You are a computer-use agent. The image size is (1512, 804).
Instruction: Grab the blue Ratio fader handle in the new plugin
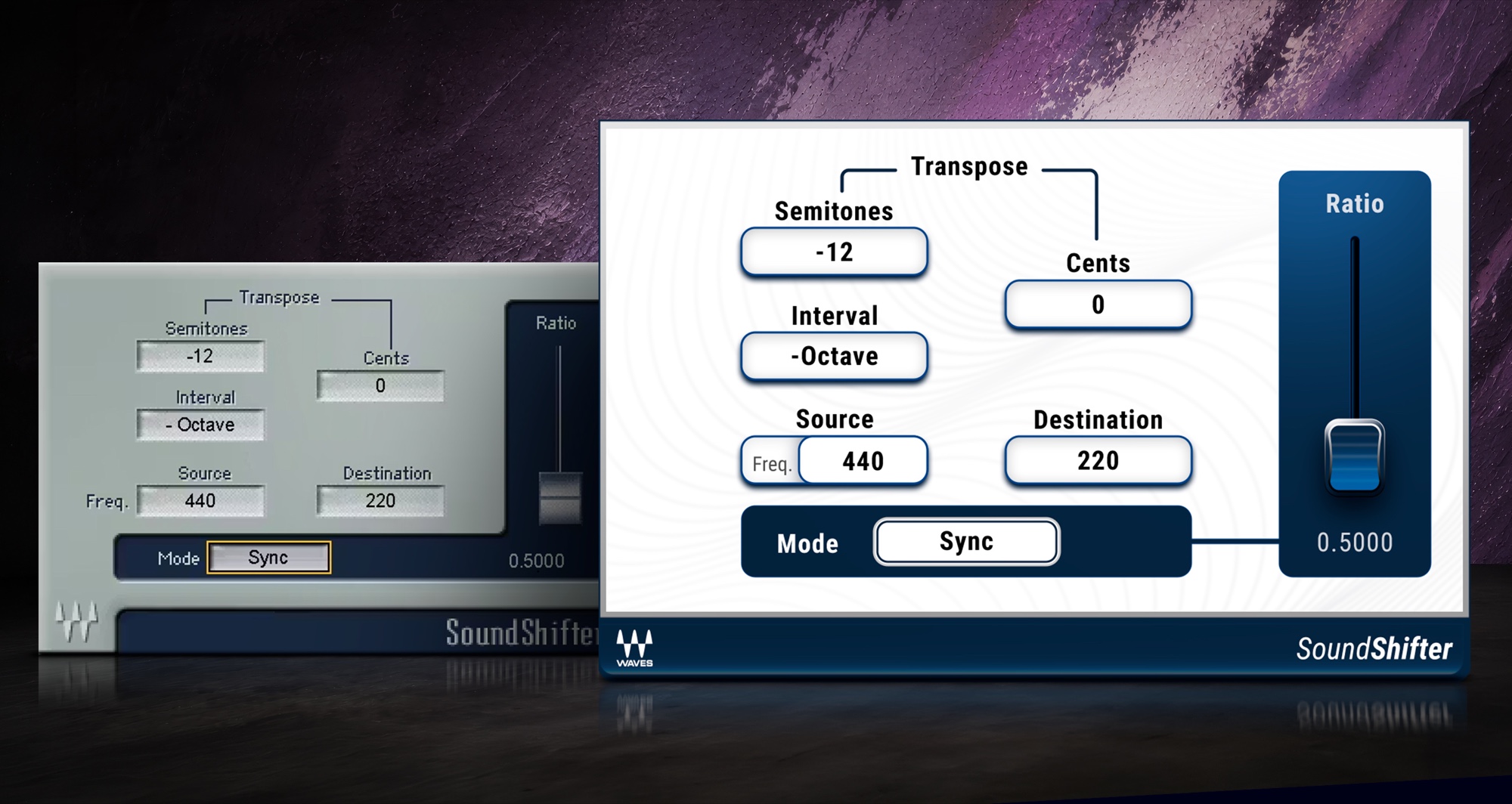(1354, 456)
